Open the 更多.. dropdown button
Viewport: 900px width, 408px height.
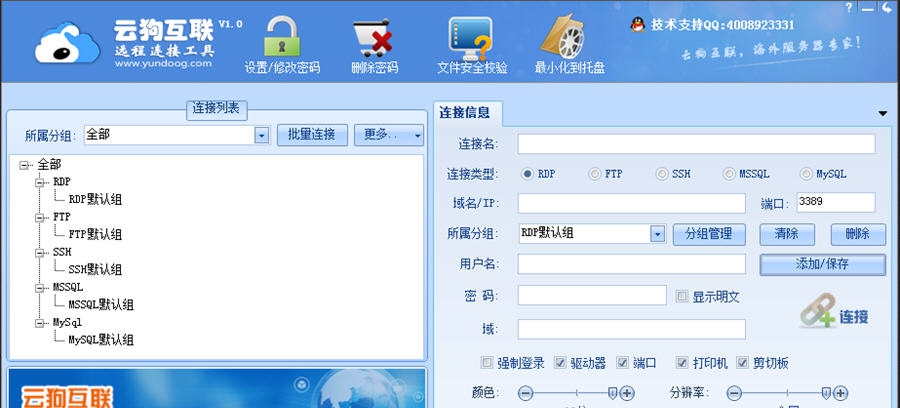pyautogui.click(x=389, y=135)
